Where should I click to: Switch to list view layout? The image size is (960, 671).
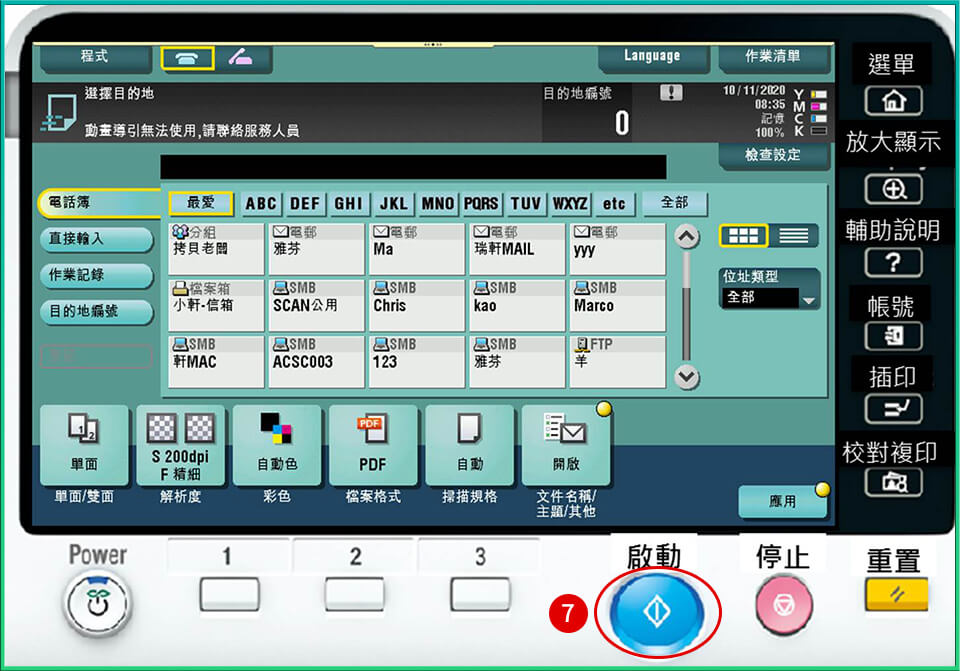793,236
